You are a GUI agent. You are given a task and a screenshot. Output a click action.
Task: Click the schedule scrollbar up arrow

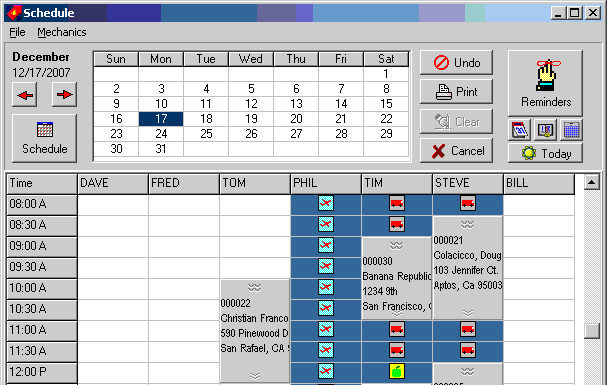(592, 182)
